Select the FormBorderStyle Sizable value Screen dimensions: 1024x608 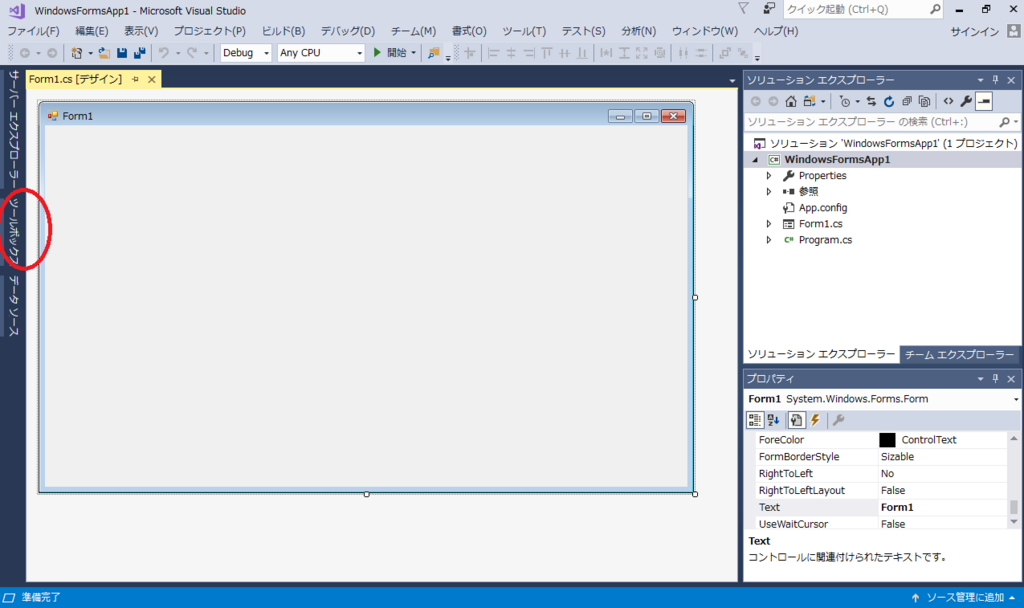point(897,457)
